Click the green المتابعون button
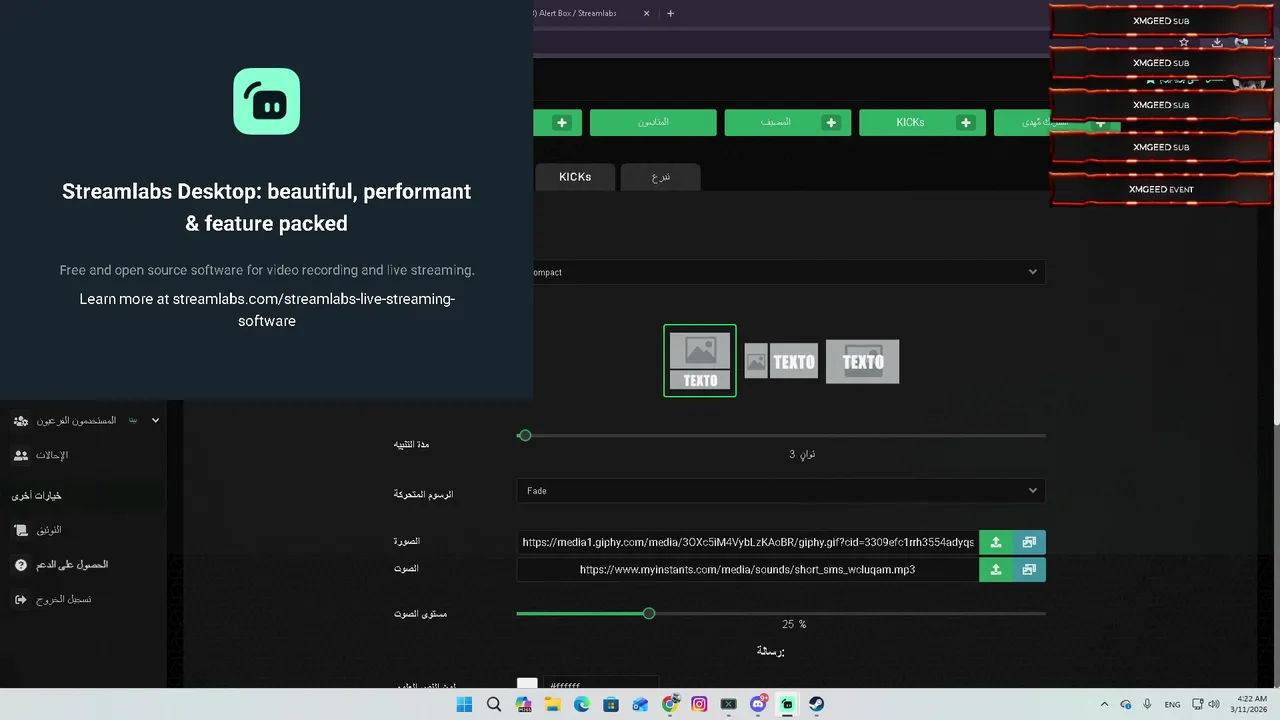This screenshot has width=1280, height=720. [x=653, y=123]
